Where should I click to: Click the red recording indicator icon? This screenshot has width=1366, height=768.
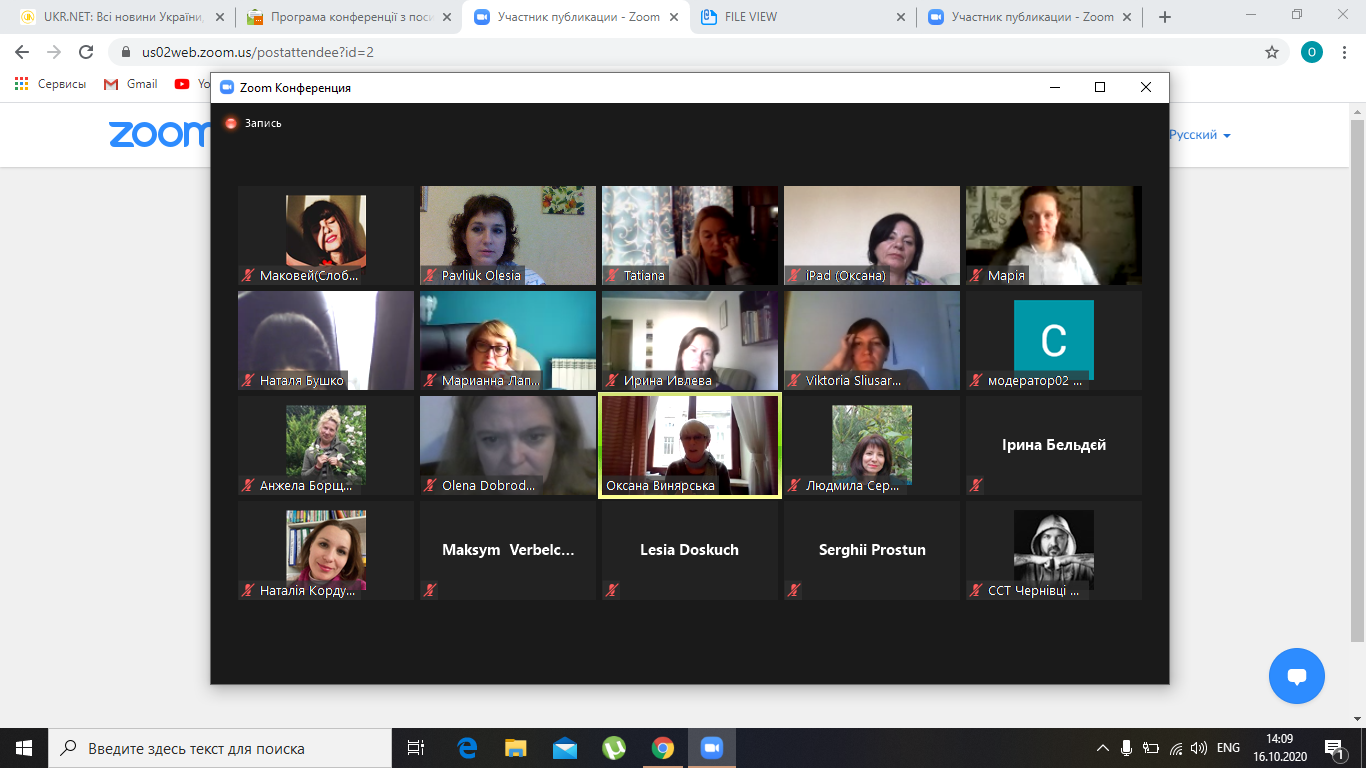231,123
